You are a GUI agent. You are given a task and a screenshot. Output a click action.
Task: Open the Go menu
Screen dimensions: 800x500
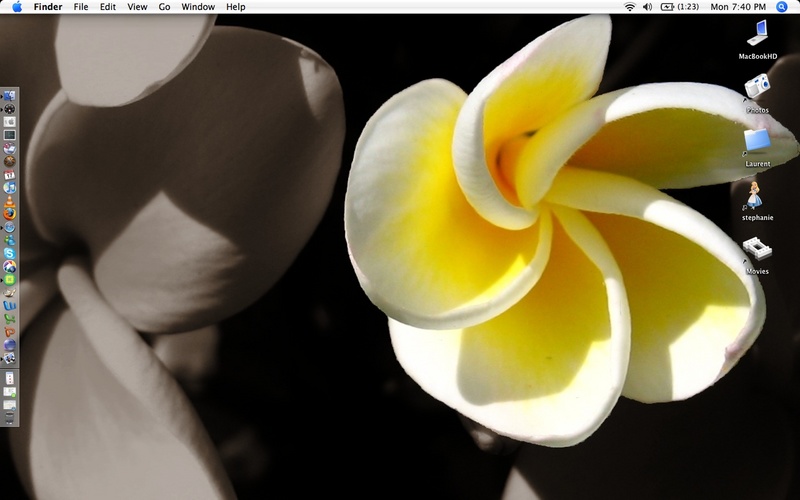(164, 7)
